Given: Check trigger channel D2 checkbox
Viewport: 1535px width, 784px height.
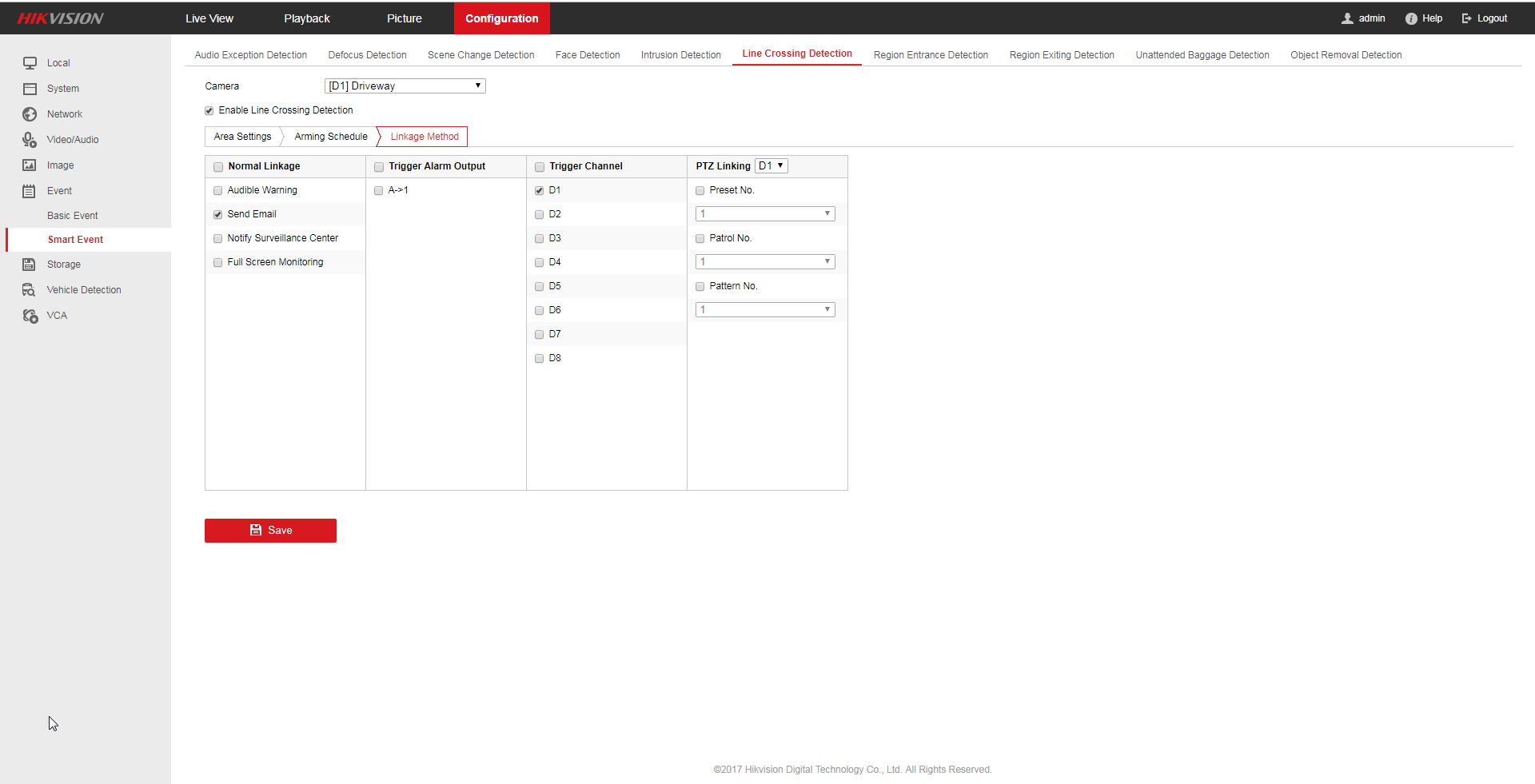Looking at the screenshot, I should pos(539,215).
